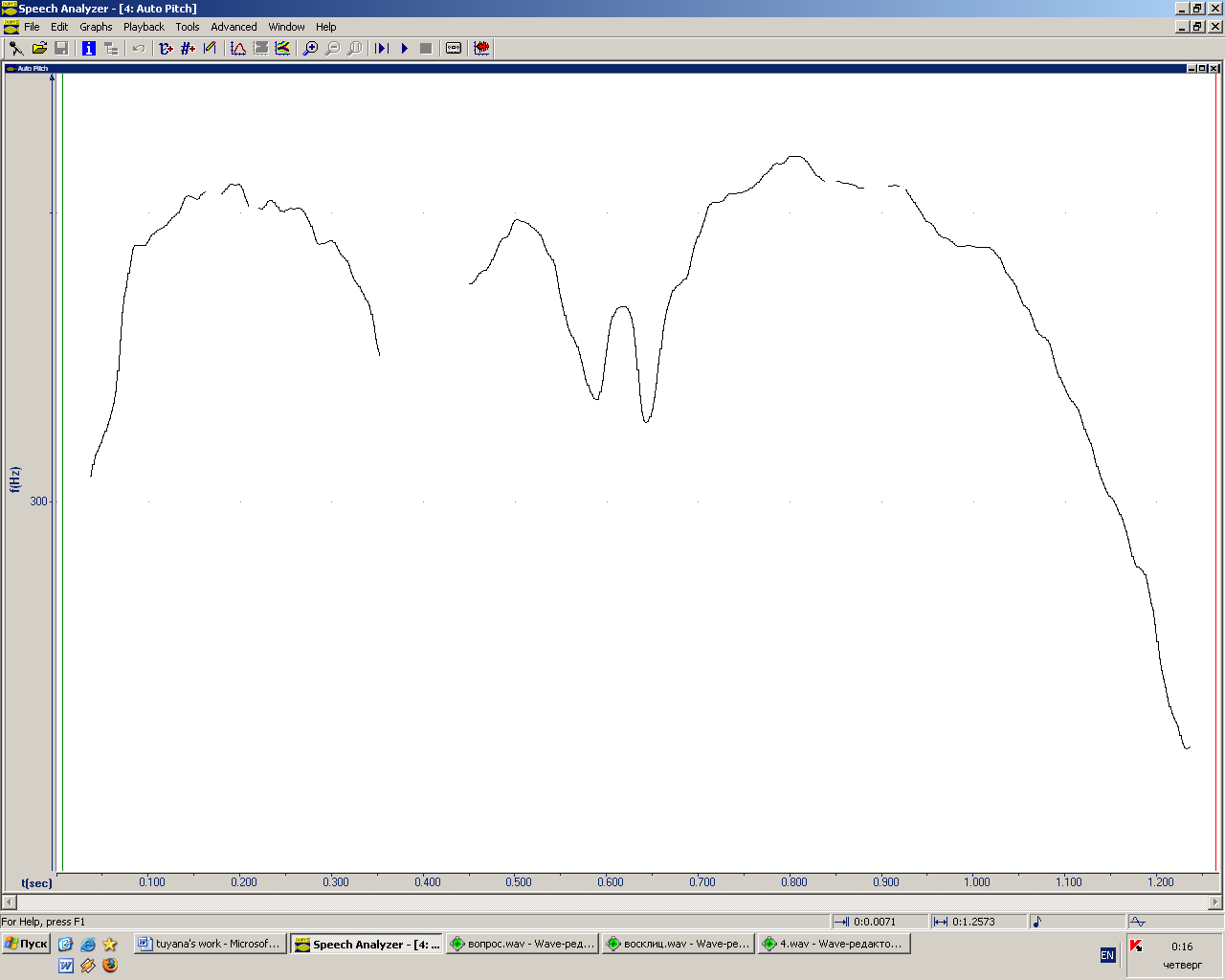Click the microphone record toolbar icon
The width and height of the screenshot is (1225, 980).
click(16, 48)
